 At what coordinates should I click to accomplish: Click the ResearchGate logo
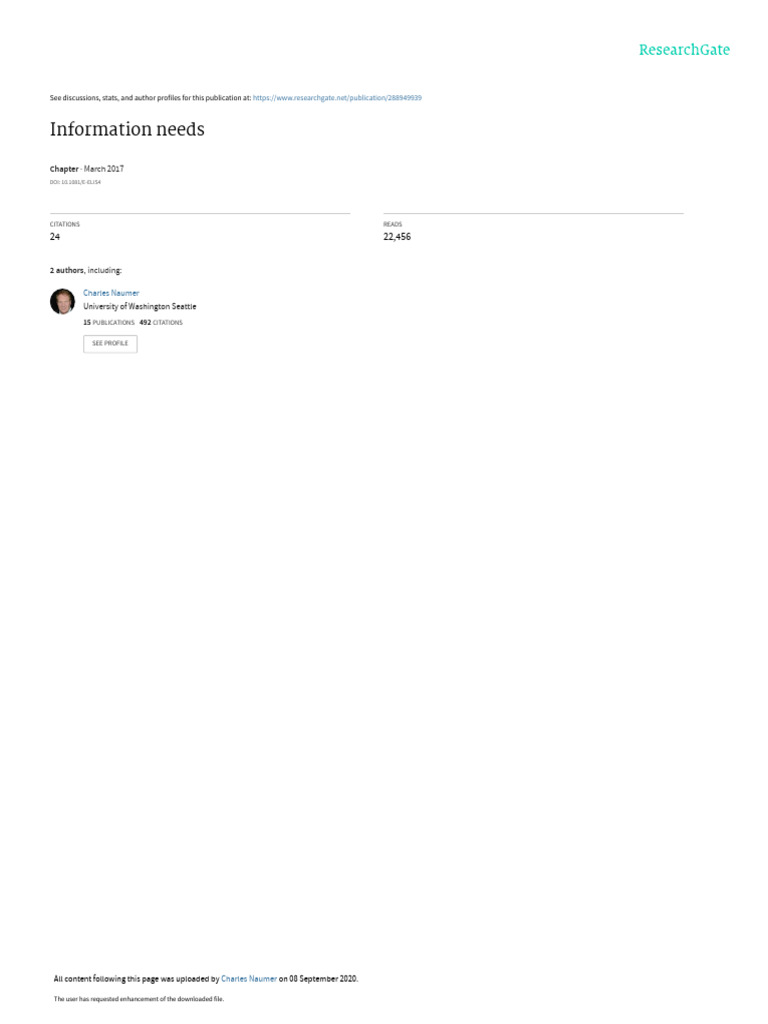[684, 50]
